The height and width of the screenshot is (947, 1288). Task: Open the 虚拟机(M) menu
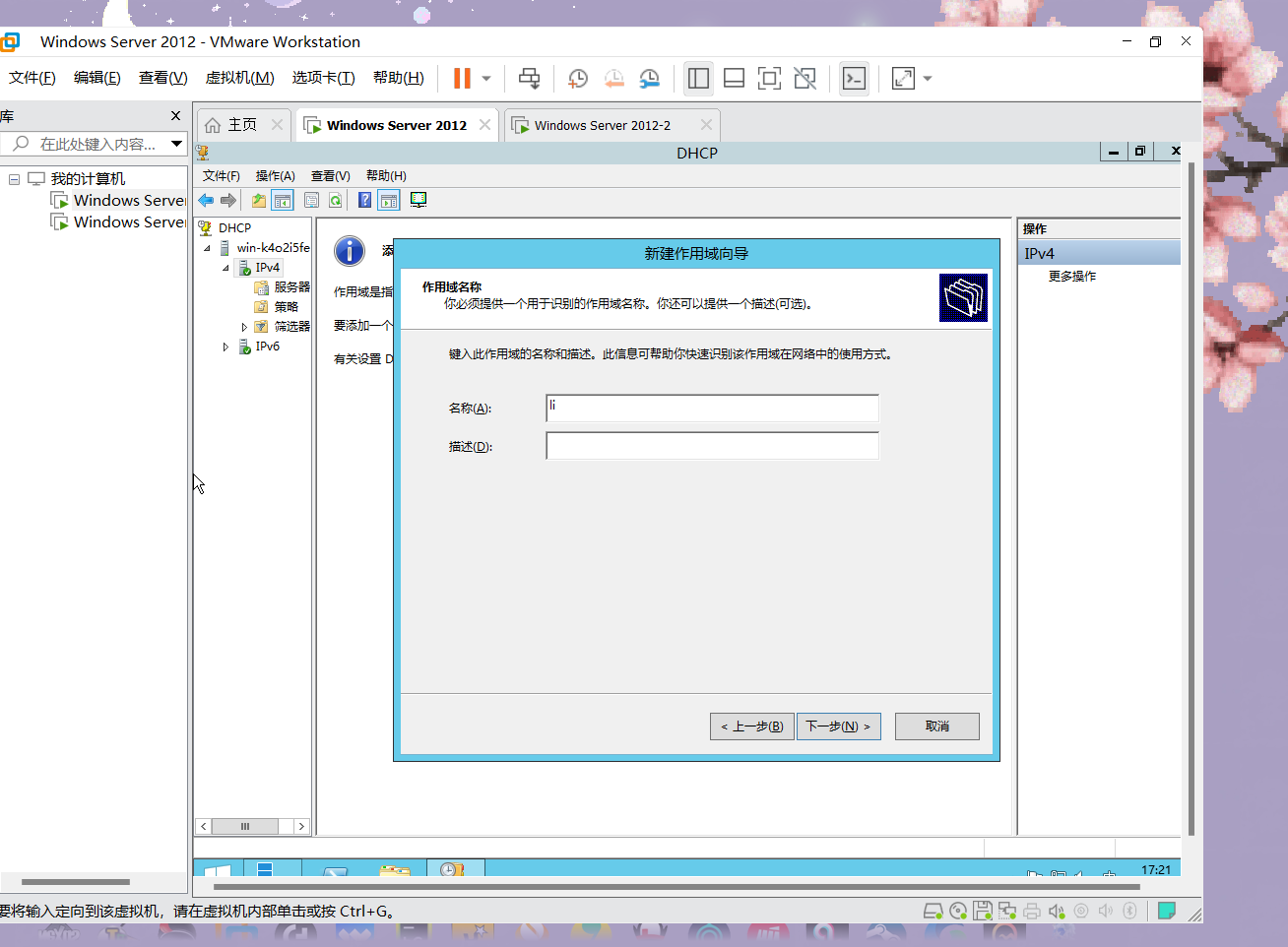tap(239, 78)
